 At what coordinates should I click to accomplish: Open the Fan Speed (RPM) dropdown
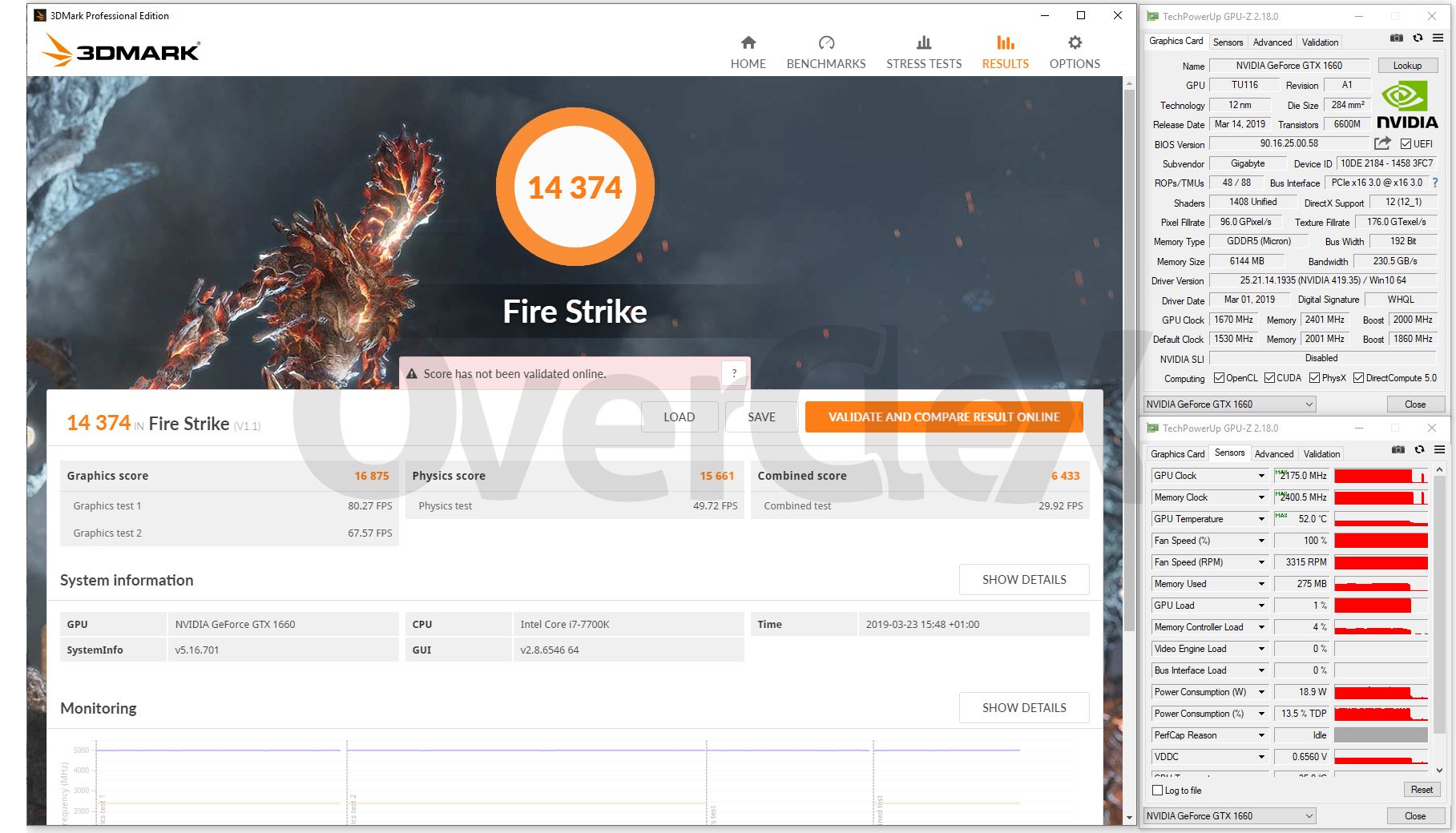1260,562
